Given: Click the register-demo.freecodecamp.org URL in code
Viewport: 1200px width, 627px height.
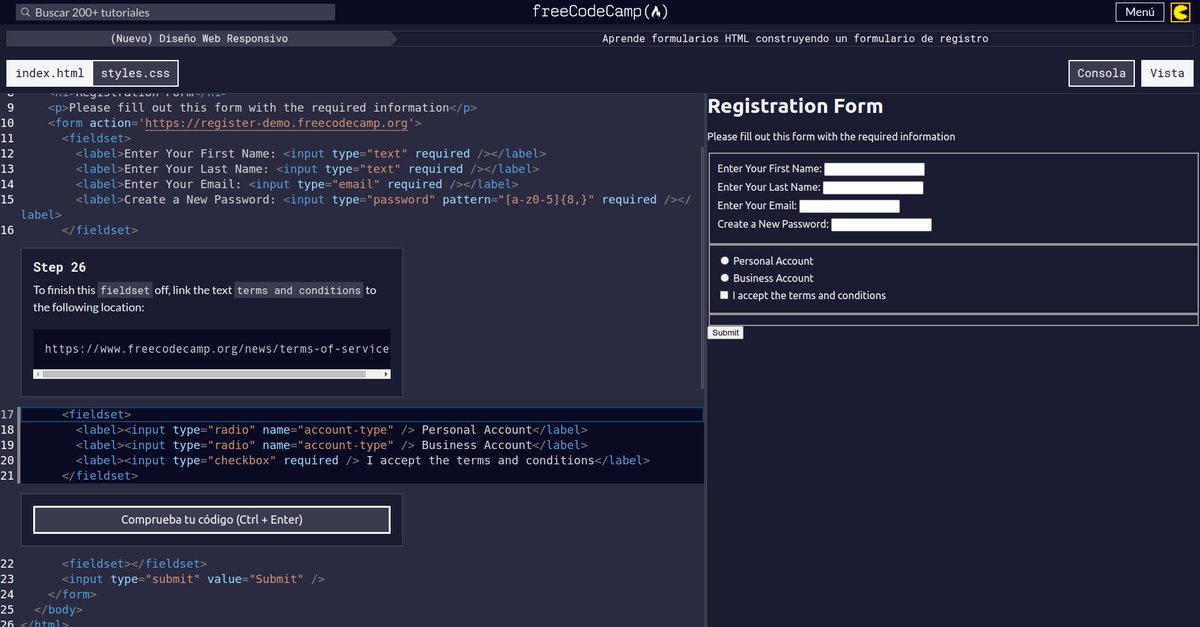Looking at the screenshot, I should click(x=277, y=123).
